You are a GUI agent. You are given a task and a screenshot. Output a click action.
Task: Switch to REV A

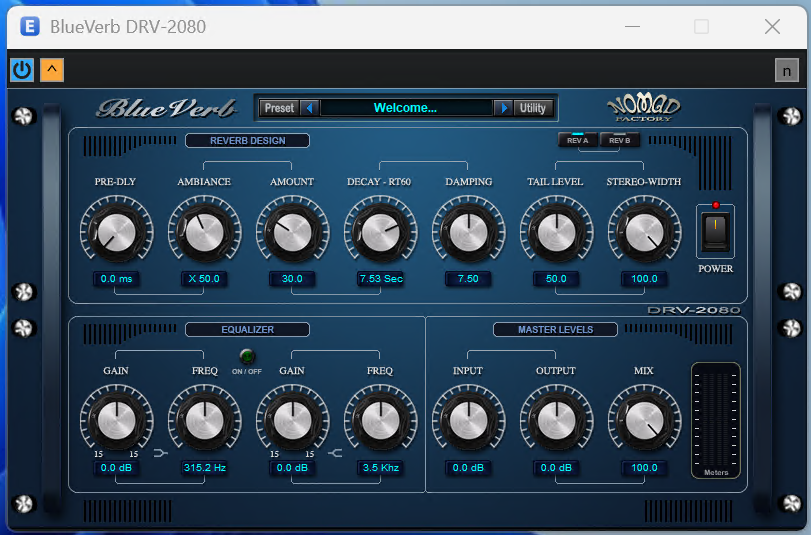click(x=578, y=140)
